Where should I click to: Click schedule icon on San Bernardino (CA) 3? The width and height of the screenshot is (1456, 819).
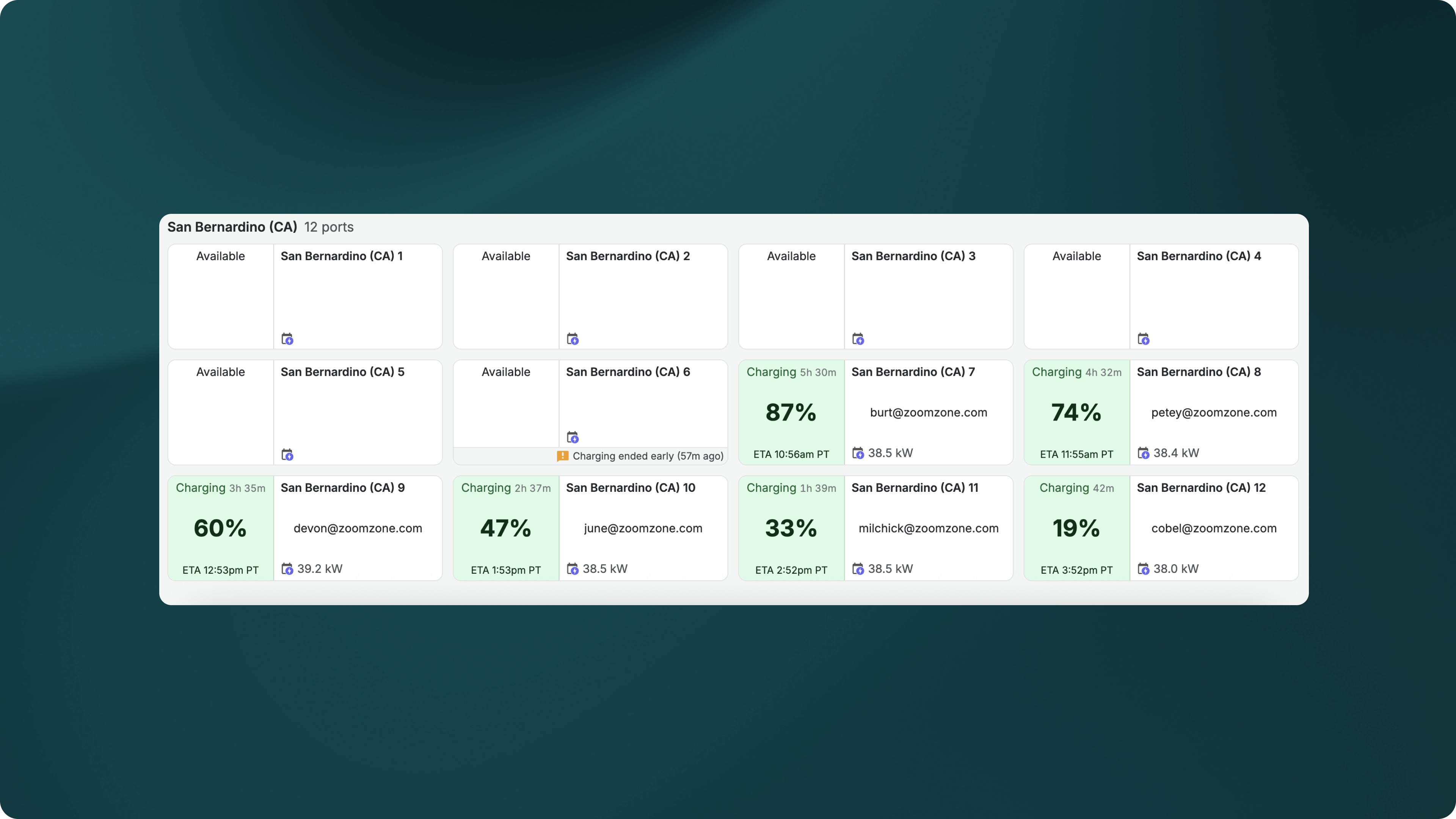click(858, 339)
